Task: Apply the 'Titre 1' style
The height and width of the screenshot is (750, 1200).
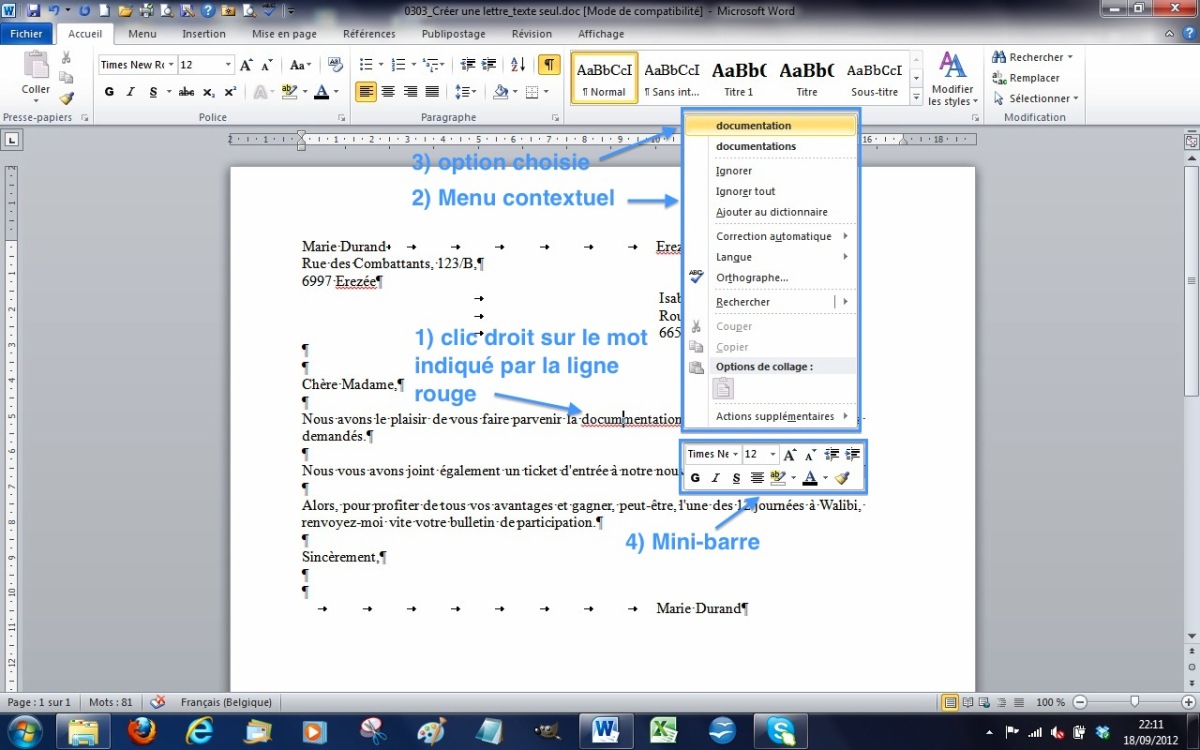Action: [739, 78]
